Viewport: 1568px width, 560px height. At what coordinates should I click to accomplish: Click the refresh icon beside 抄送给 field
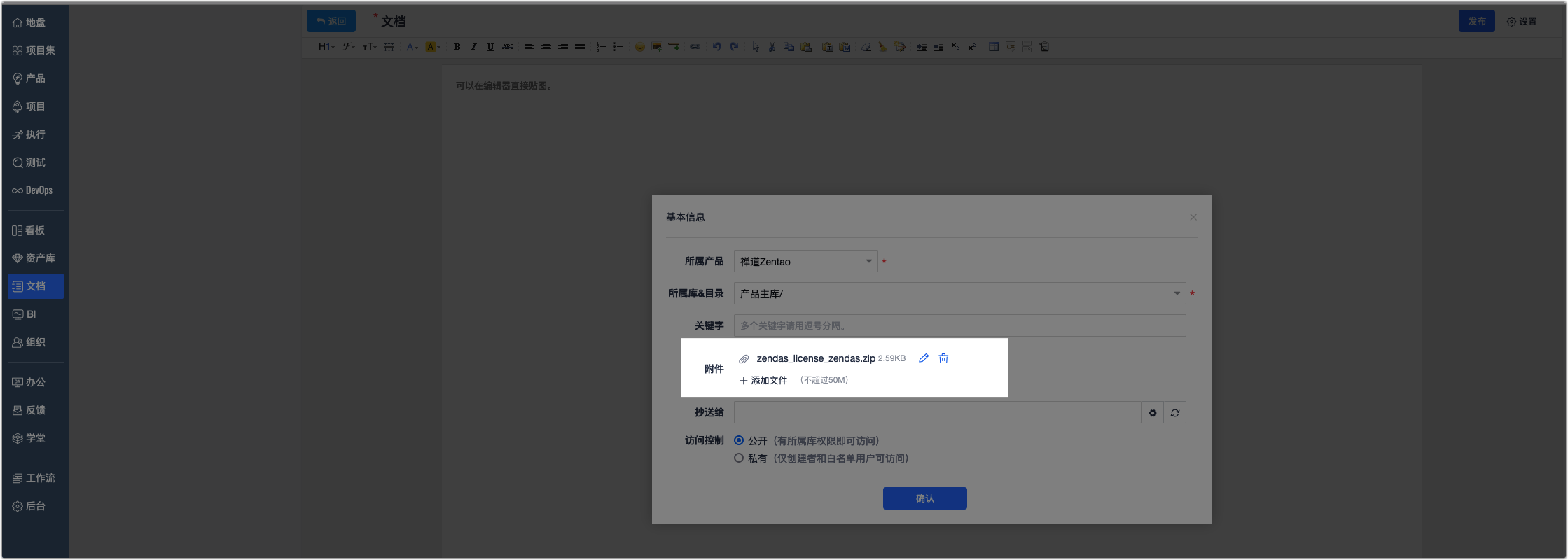1174,413
